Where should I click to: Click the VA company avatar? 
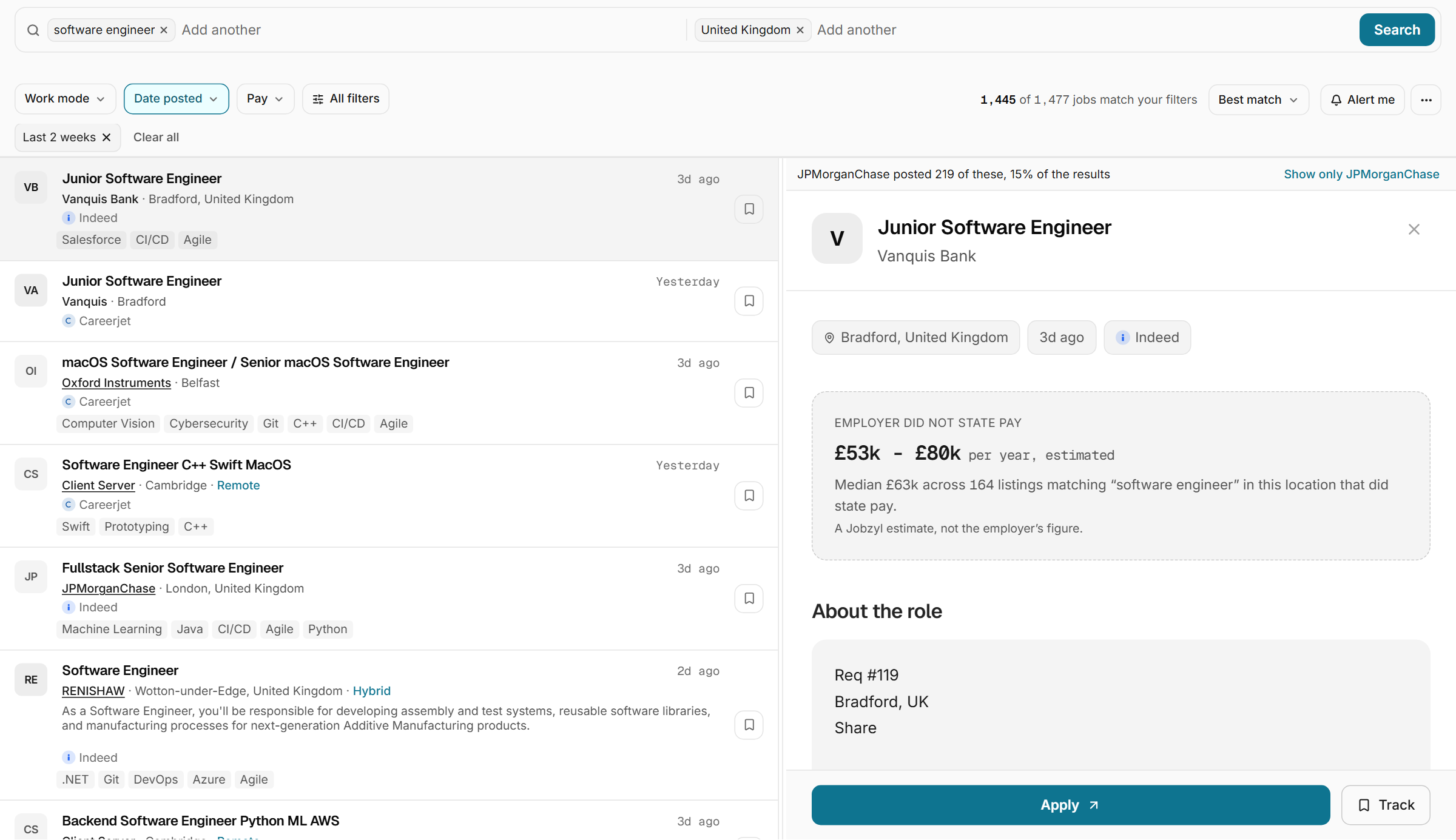(31, 290)
